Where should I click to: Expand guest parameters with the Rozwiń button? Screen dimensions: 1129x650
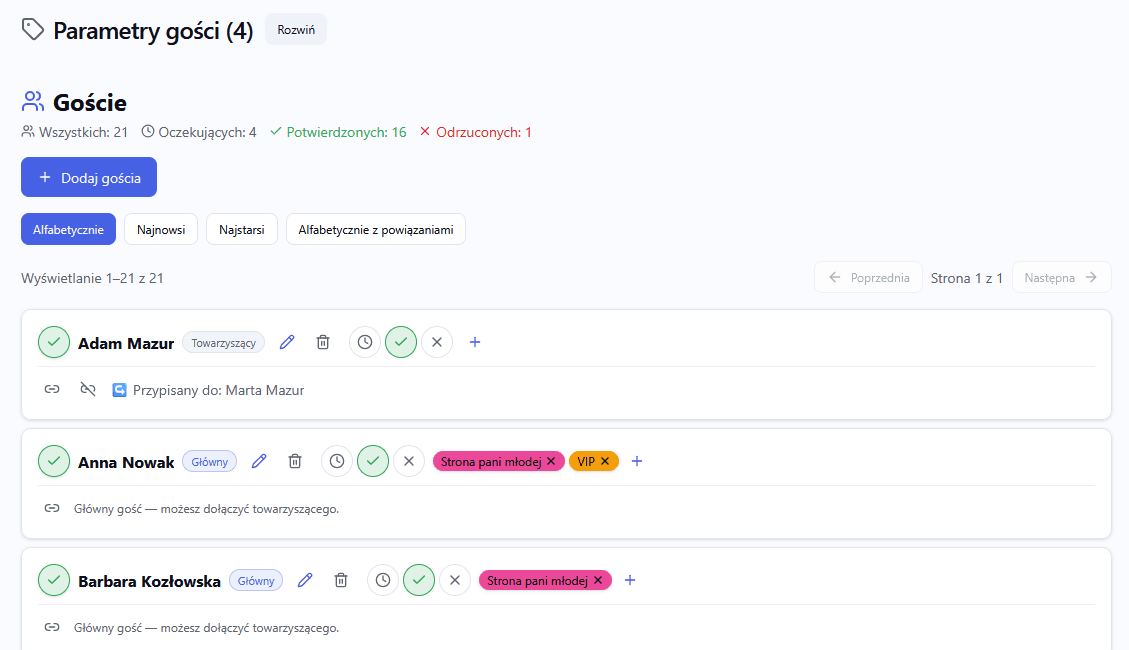click(296, 30)
